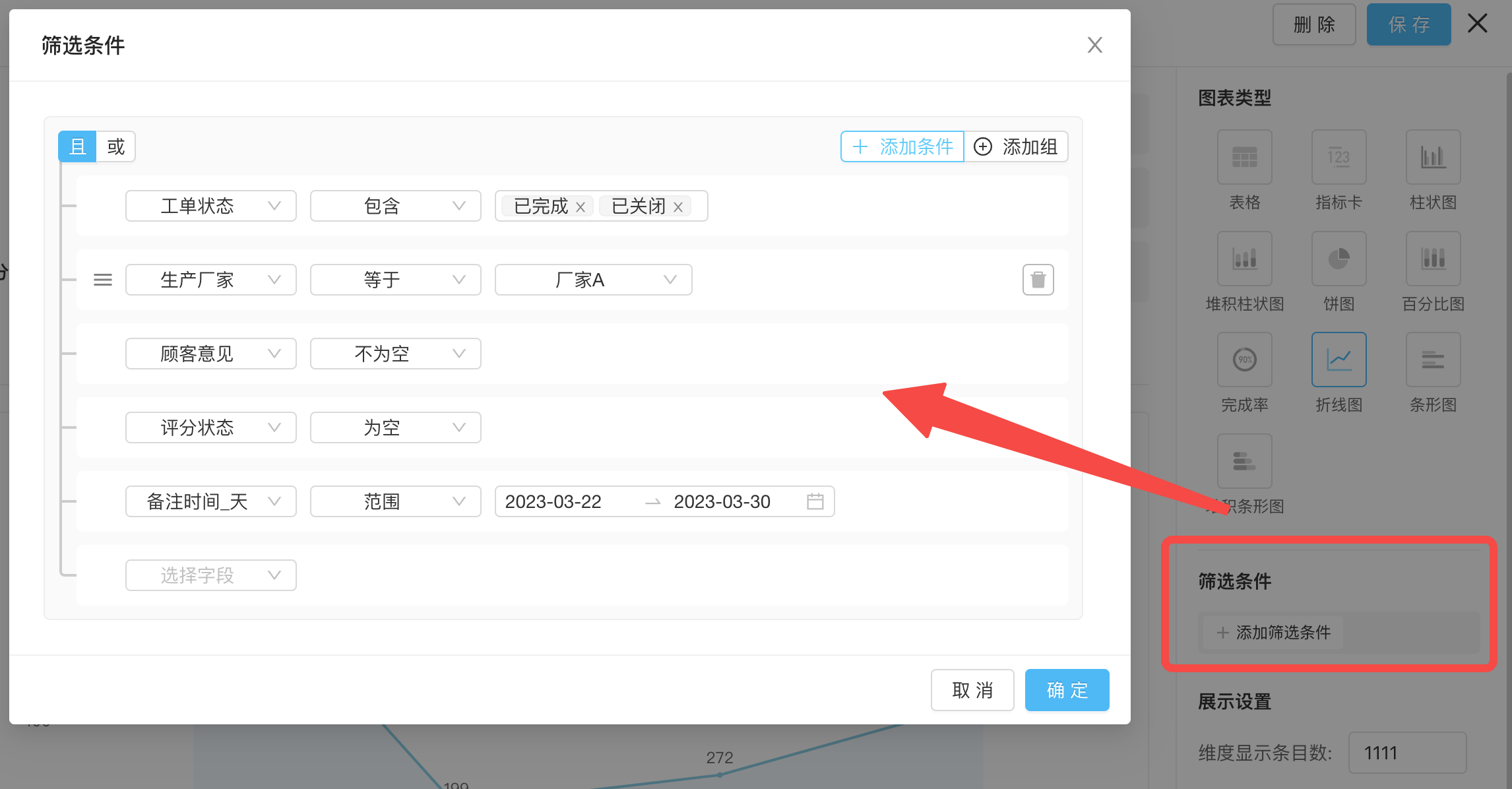1512x789 pixels.
Task: Select the 柱状图 chart type icon
Action: [1433, 157]
